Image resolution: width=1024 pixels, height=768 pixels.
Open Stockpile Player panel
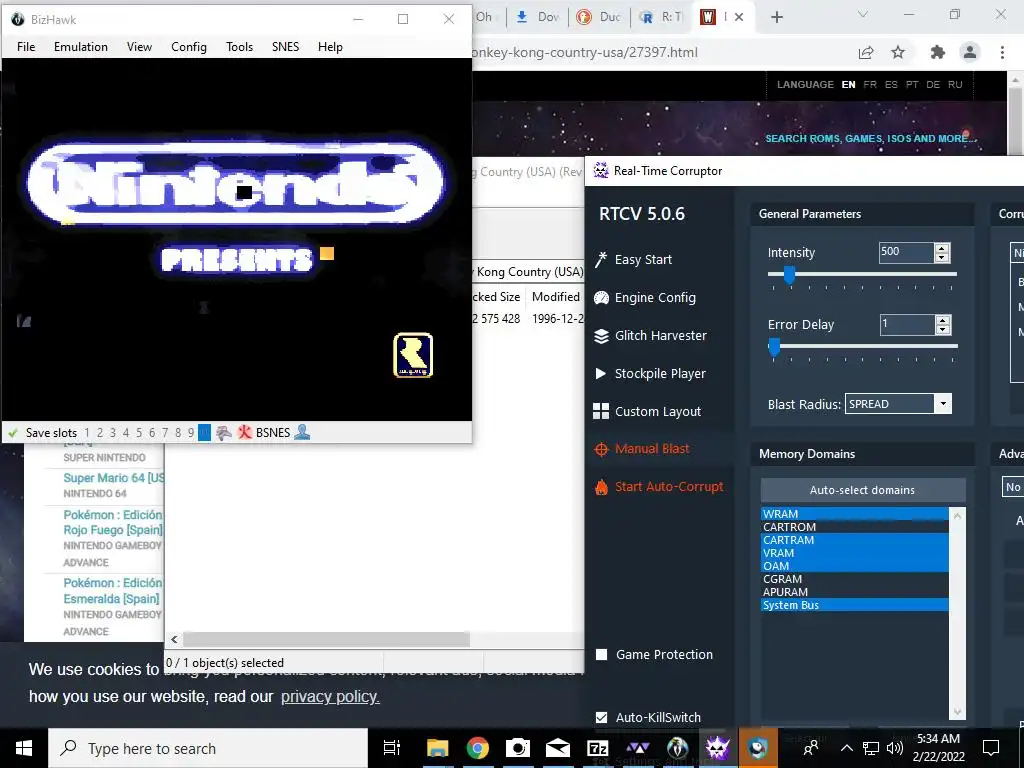650,374
